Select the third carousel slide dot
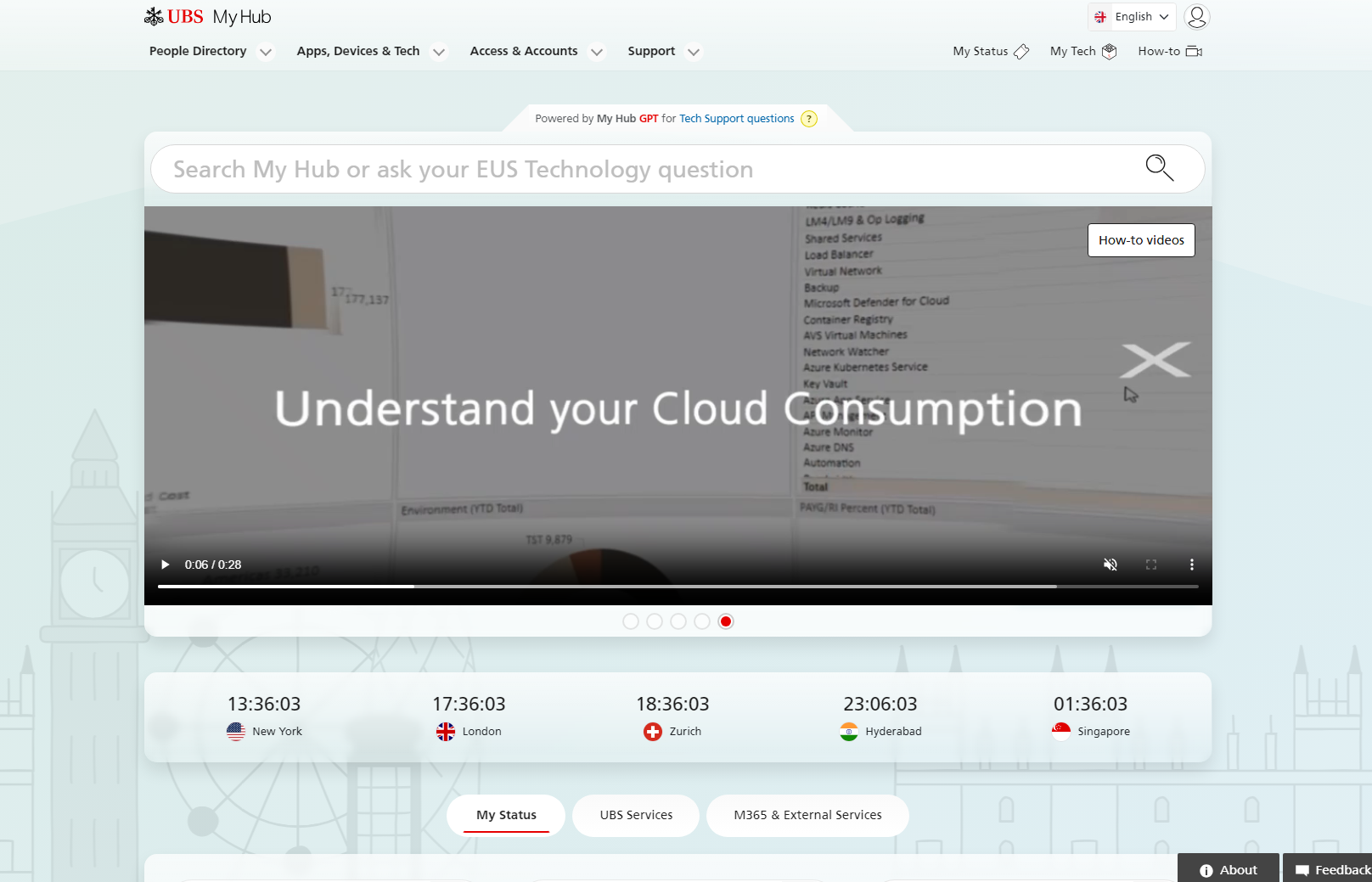 (x=678, y=621)
